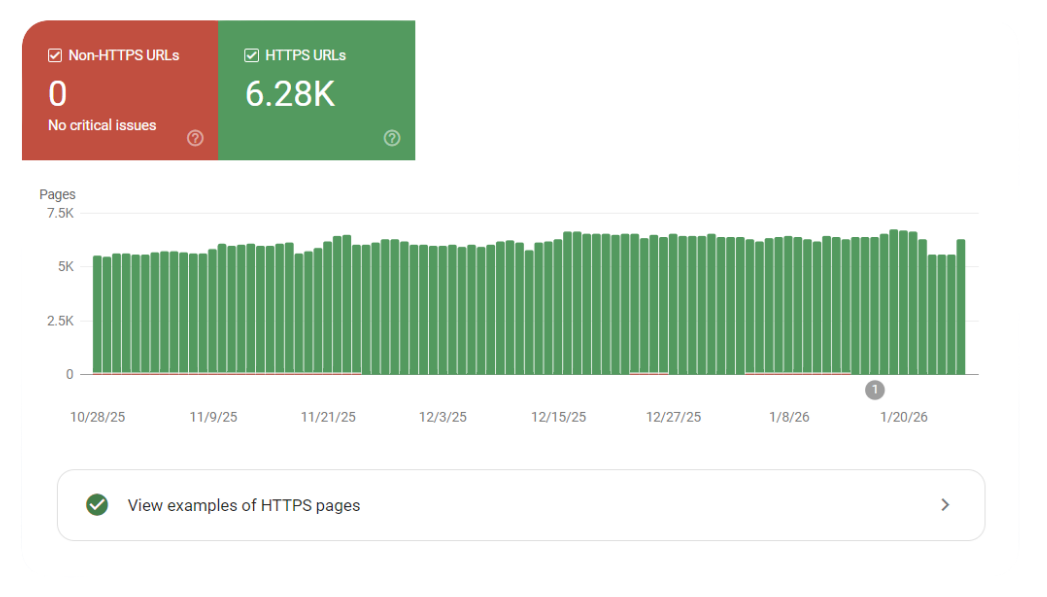This screenshot has width=1047, height=597.
Task: Uncheck the HTTPS URLs checkbox
Action: click(252, 55)
